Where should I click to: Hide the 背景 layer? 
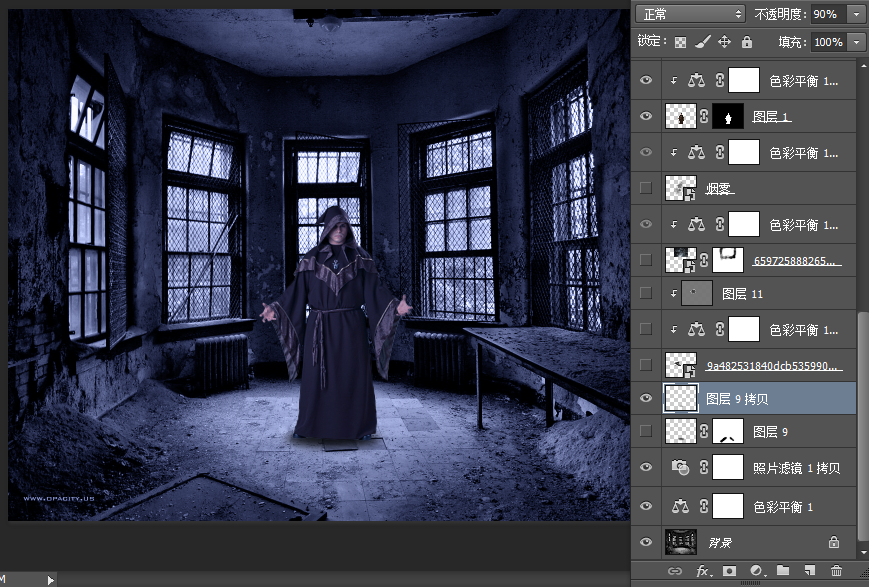click(x=646, y=542)
